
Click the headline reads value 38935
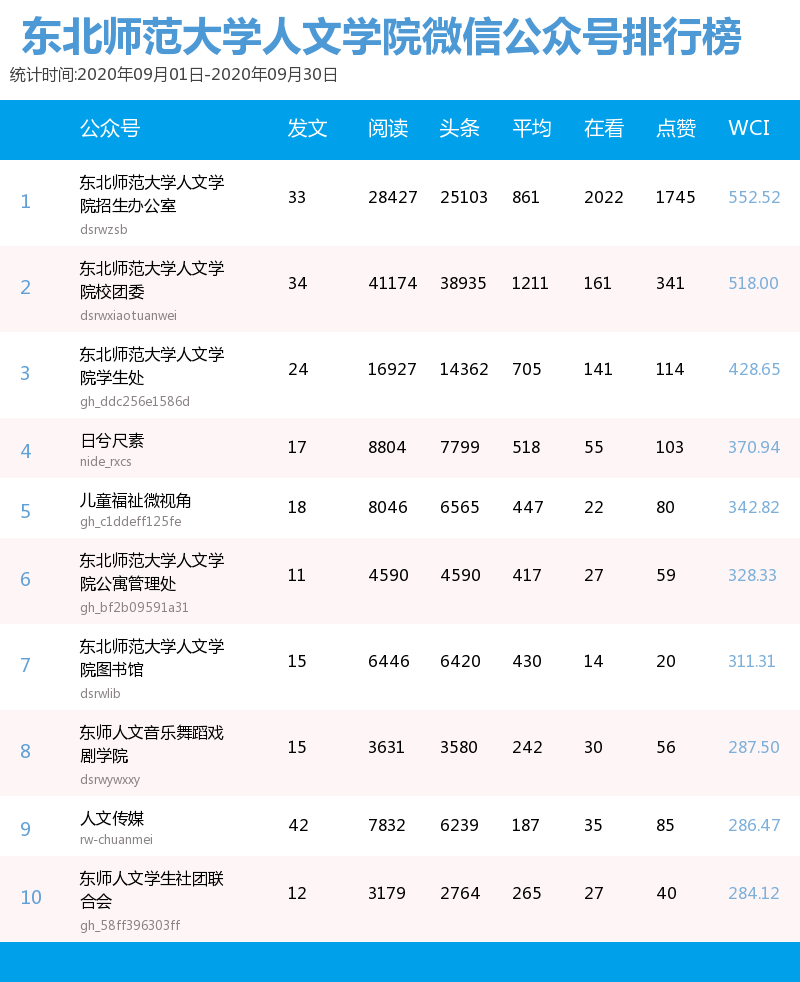(x=464, y=283)
